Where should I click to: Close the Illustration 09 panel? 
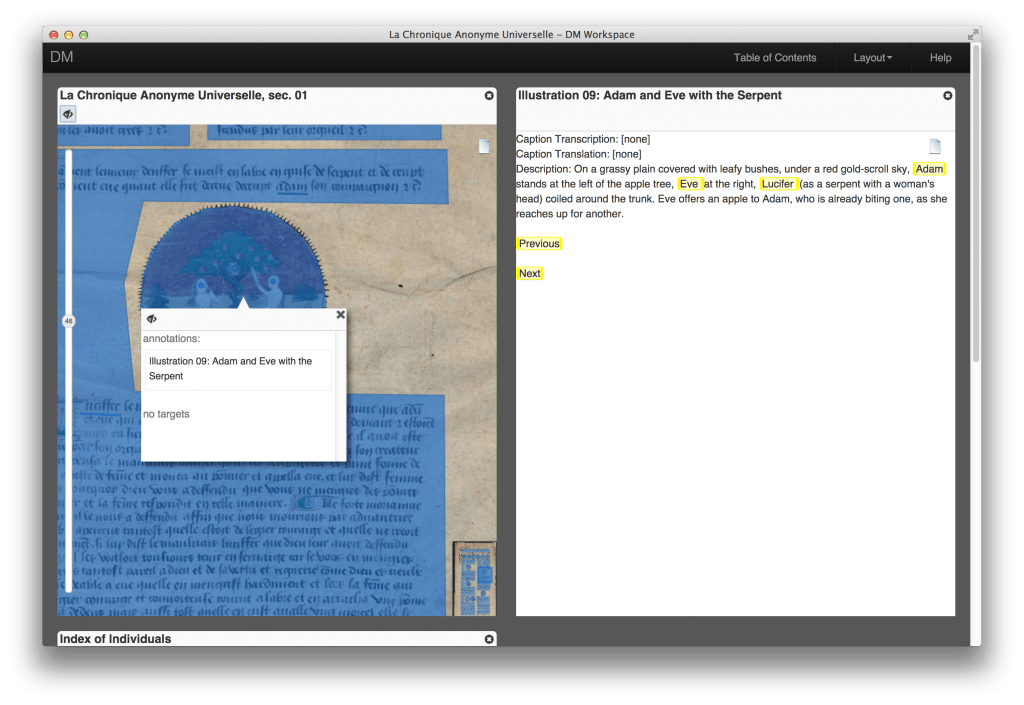(948, 95)
